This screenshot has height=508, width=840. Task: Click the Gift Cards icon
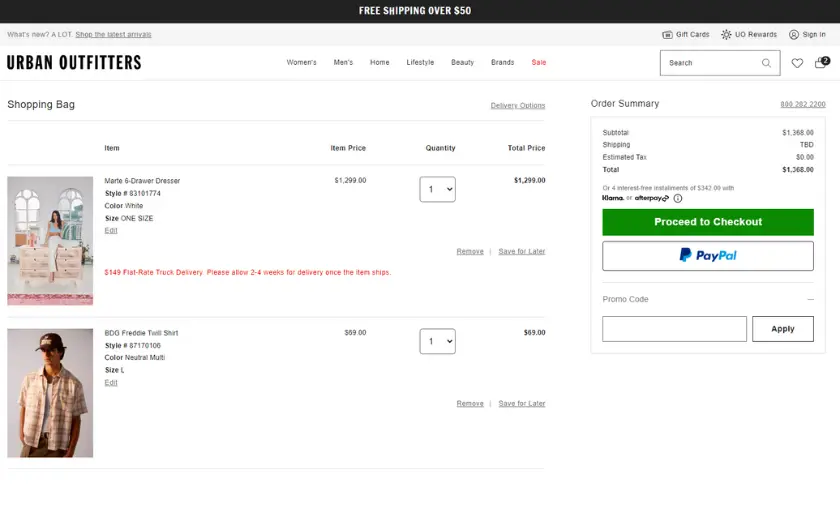667,34
